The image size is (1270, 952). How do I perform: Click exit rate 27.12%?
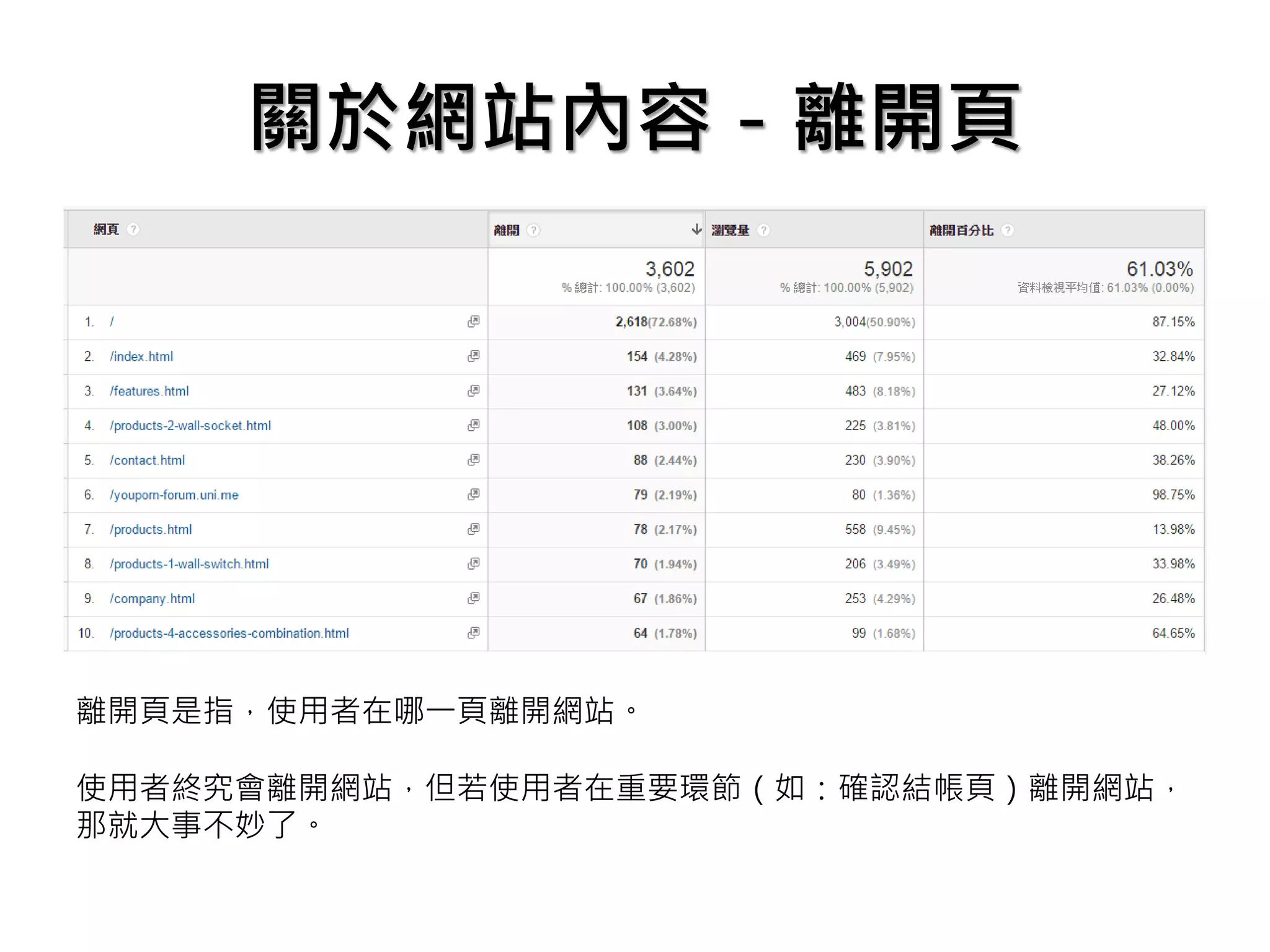pos(1173,391)
